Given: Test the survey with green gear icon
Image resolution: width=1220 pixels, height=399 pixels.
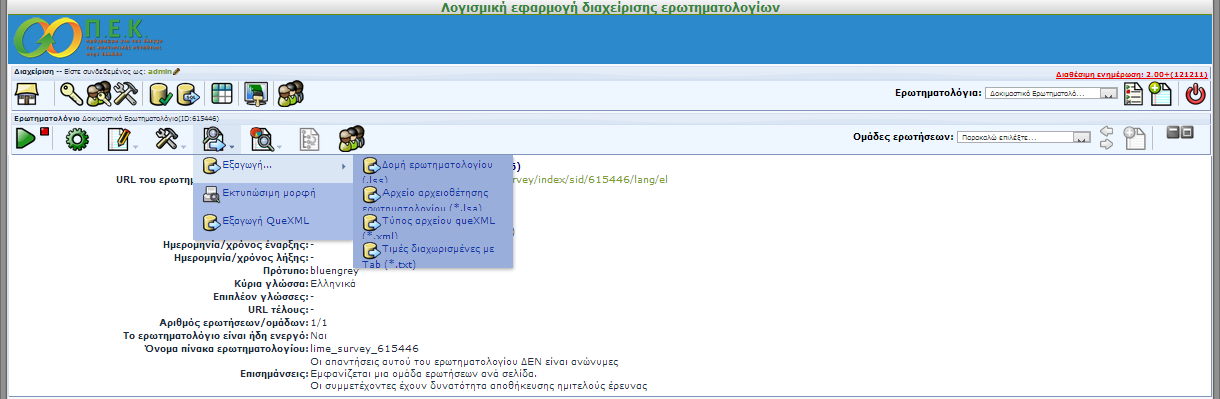Looking at the screenshot, I should pyautogui.click(x=76, y=139).
